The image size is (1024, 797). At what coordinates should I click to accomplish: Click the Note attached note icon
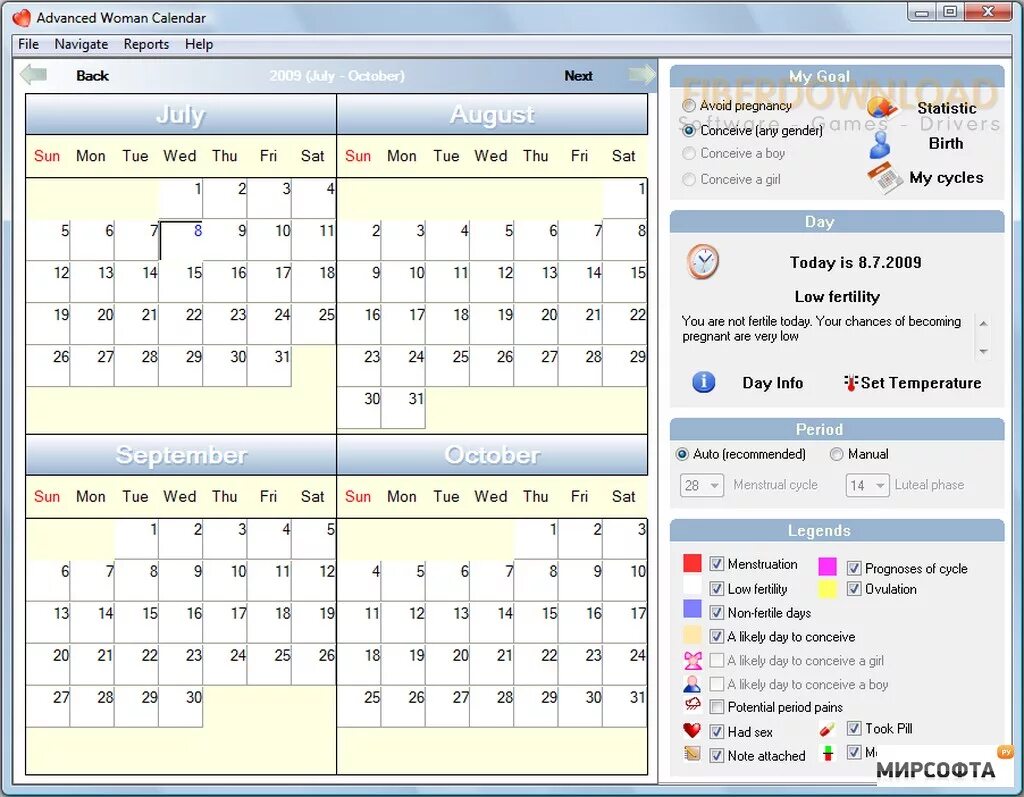(x=692, y=754)
